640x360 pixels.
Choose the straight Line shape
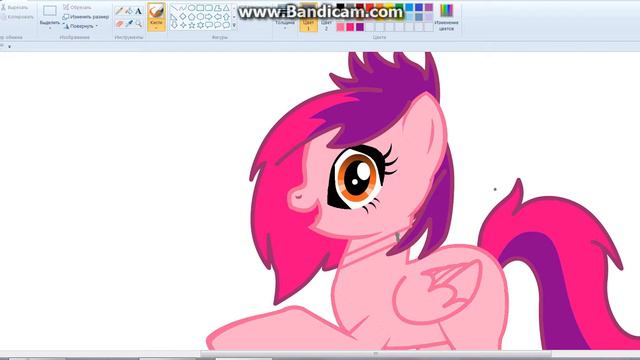174,8
